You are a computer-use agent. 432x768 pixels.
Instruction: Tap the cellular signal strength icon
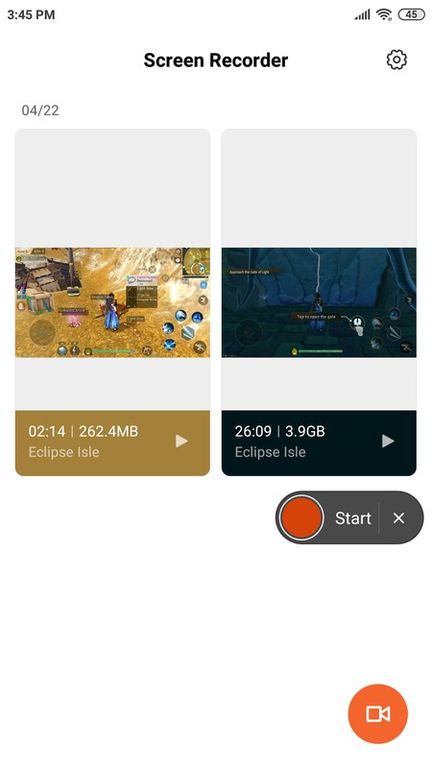pyautogui.click(x=362, y=15)
